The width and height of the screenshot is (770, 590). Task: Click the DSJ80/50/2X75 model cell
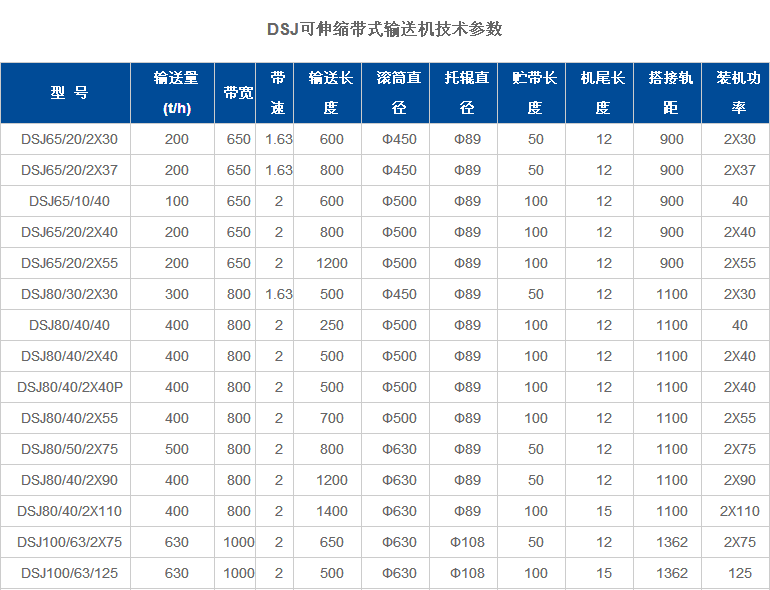point(68,449)
